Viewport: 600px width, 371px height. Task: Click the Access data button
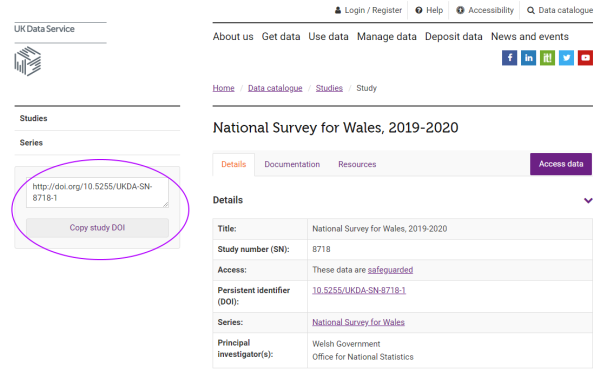(561, 164)
